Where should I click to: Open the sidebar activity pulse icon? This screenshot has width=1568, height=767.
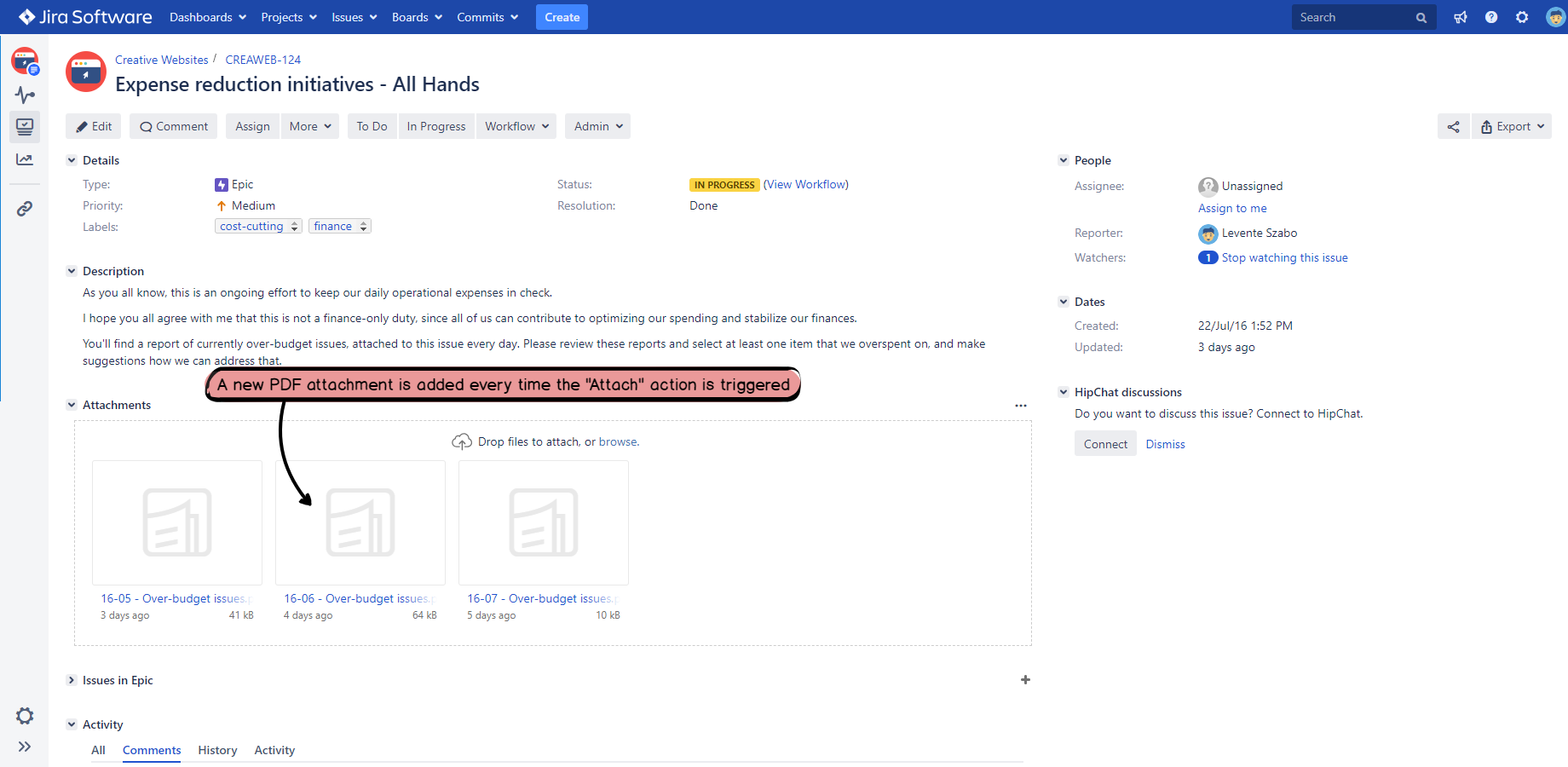tap(25, 95)
